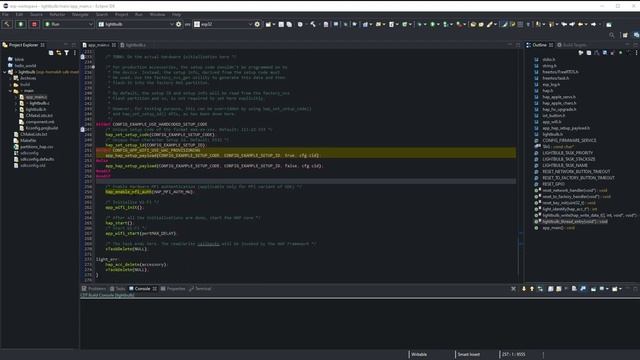Open the Edit menu
This screenshot has width=640, height=360.
coord(19,15)
